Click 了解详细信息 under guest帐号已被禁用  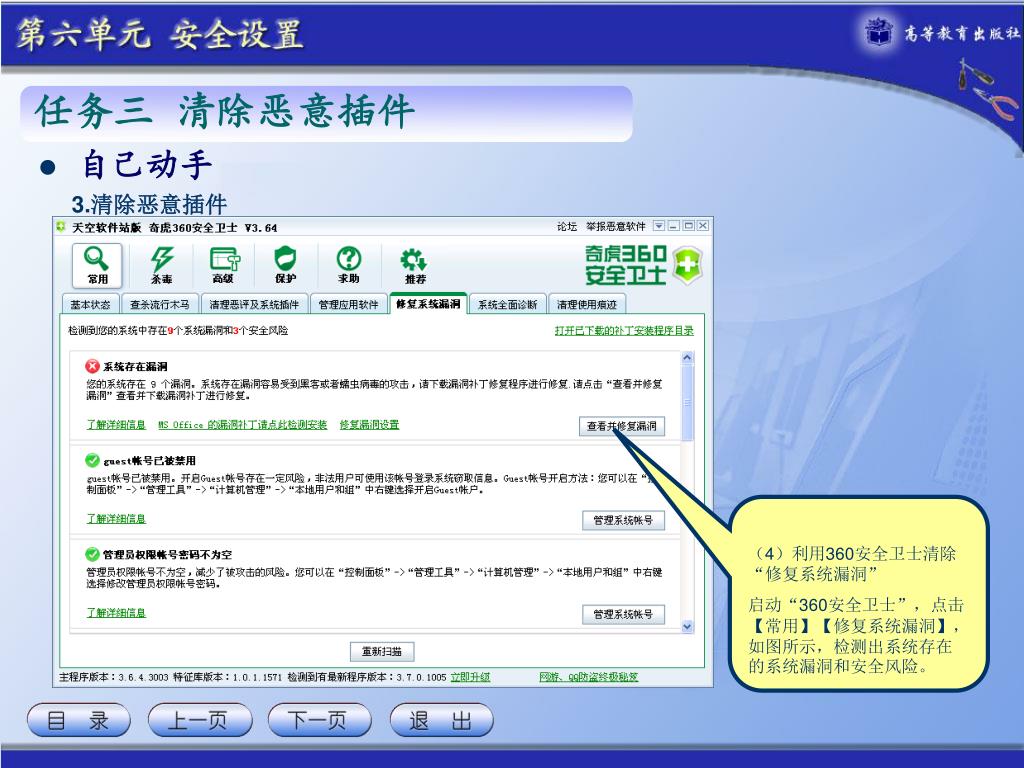point(116,519)
